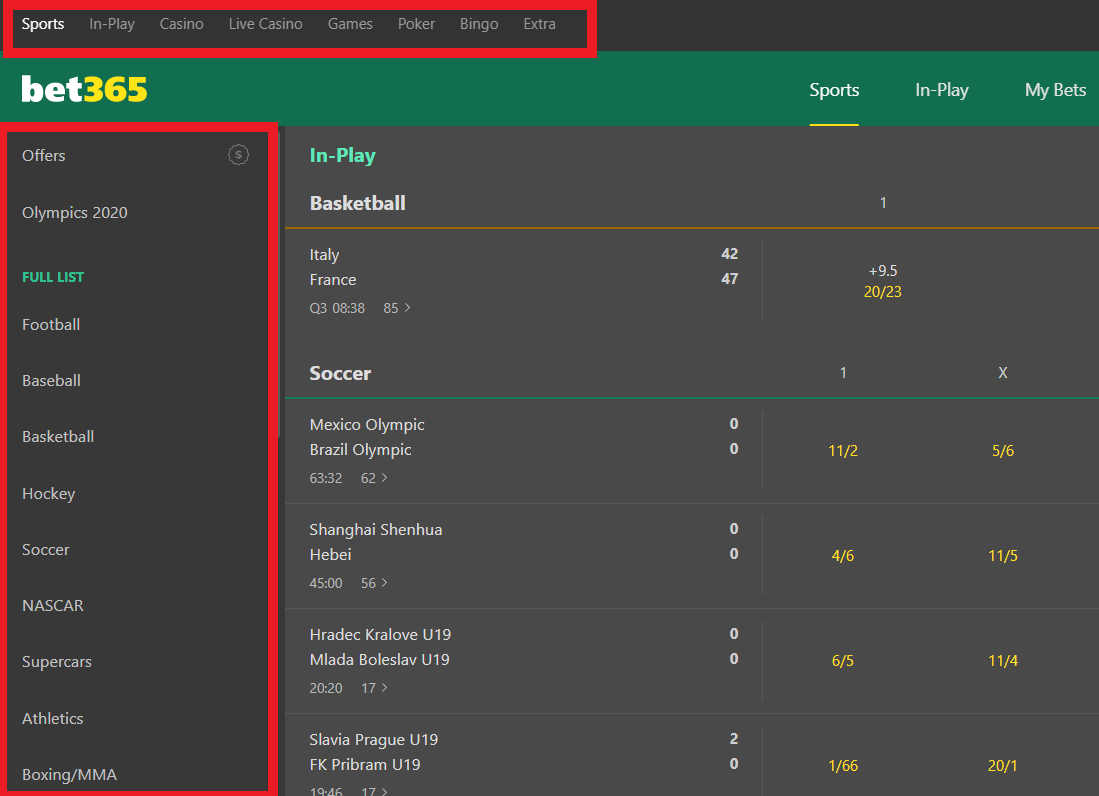Image resolution: width=1099 pixels, height=796 pixels.
Task: Go to Casino in the top bar
Action: click(182, 24)
